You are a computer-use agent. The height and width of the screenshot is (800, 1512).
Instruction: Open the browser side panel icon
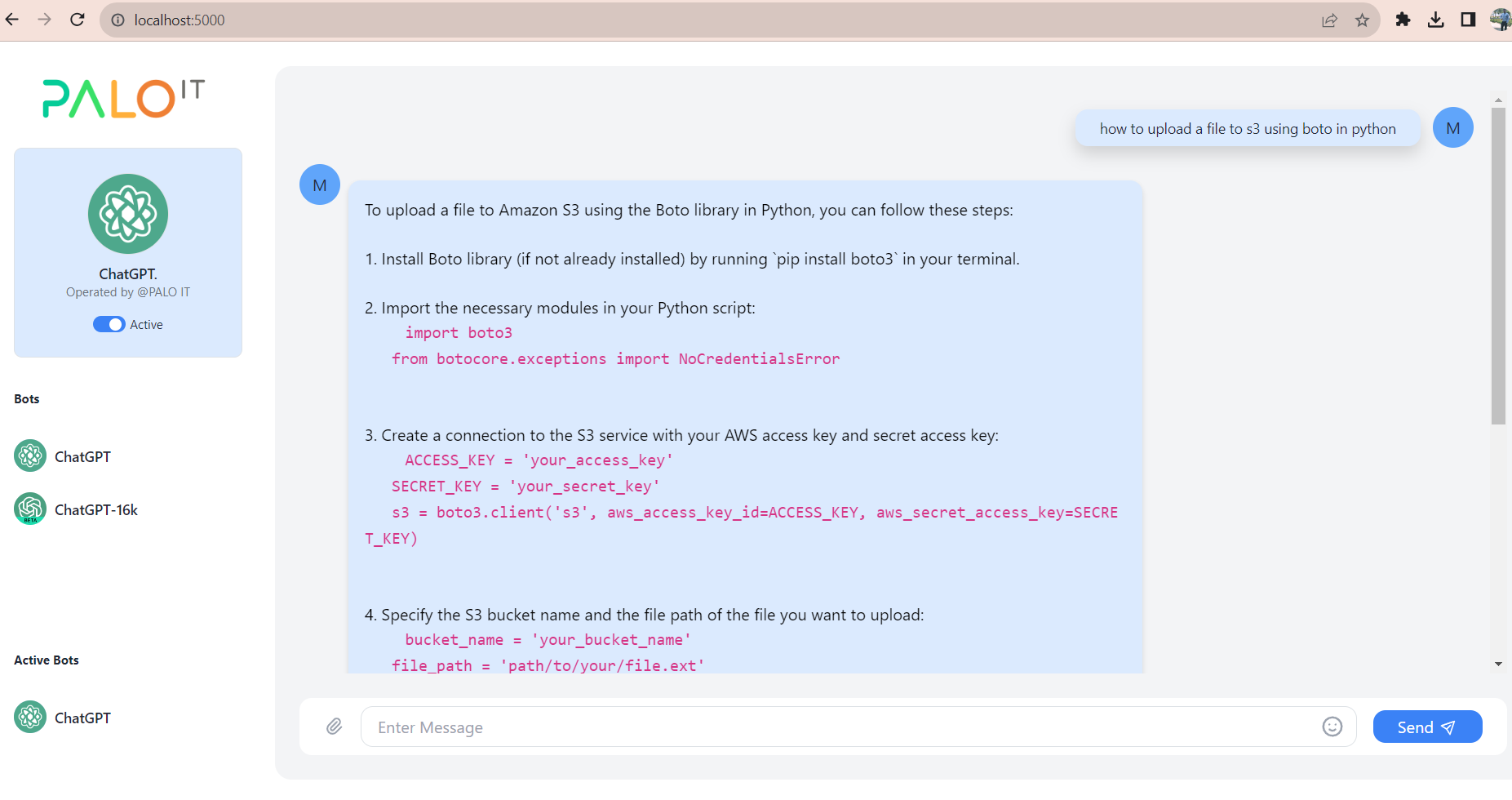[1468, 20]
